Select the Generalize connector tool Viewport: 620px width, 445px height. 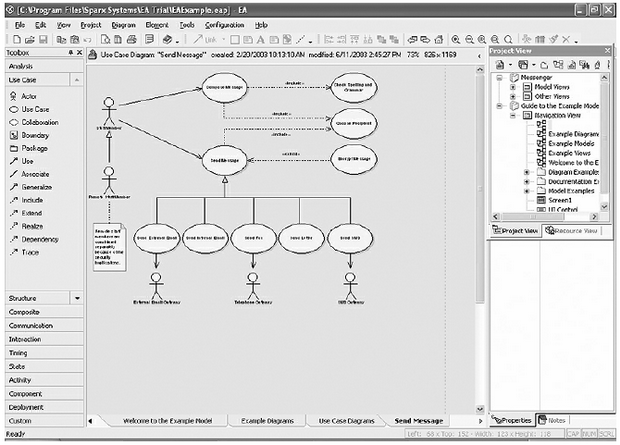tap(36, 187)
